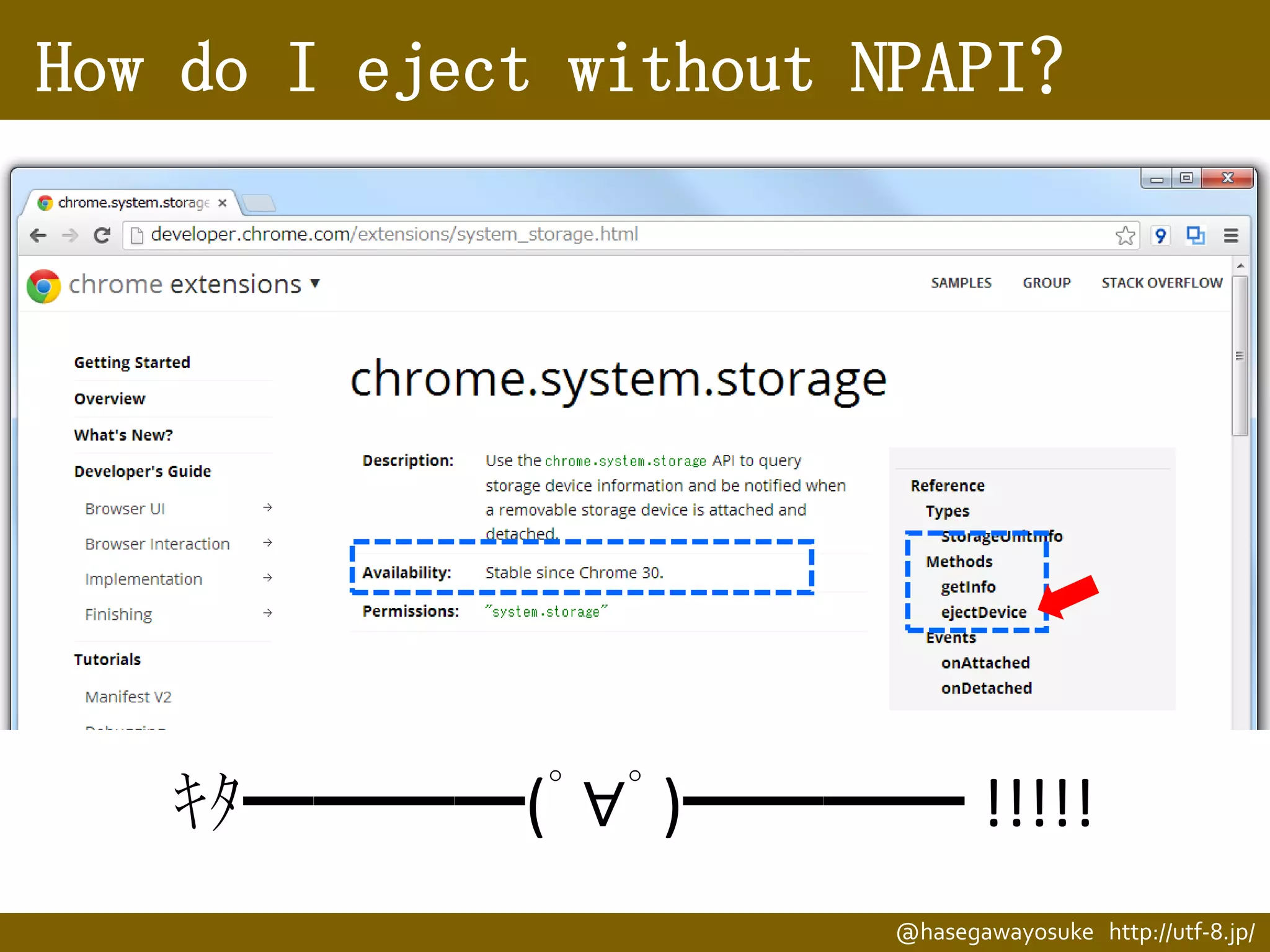The width and height of the screenshot is (1270, 952).
Task: Open the chrome extensions dropdown arrow
Action: pyautogui.click(x=315, y=284)
